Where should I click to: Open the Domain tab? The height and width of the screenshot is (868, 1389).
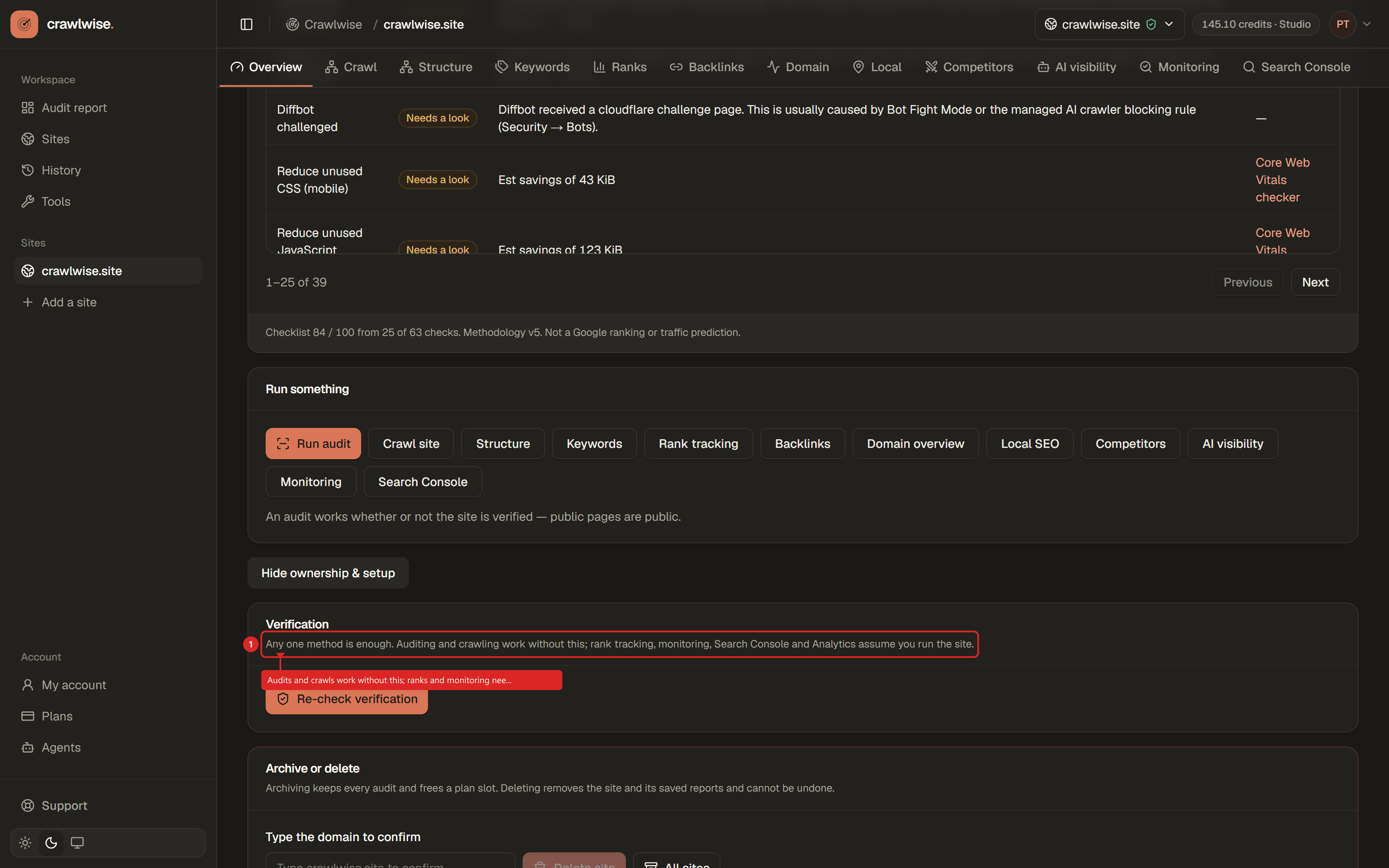point(798,67)
